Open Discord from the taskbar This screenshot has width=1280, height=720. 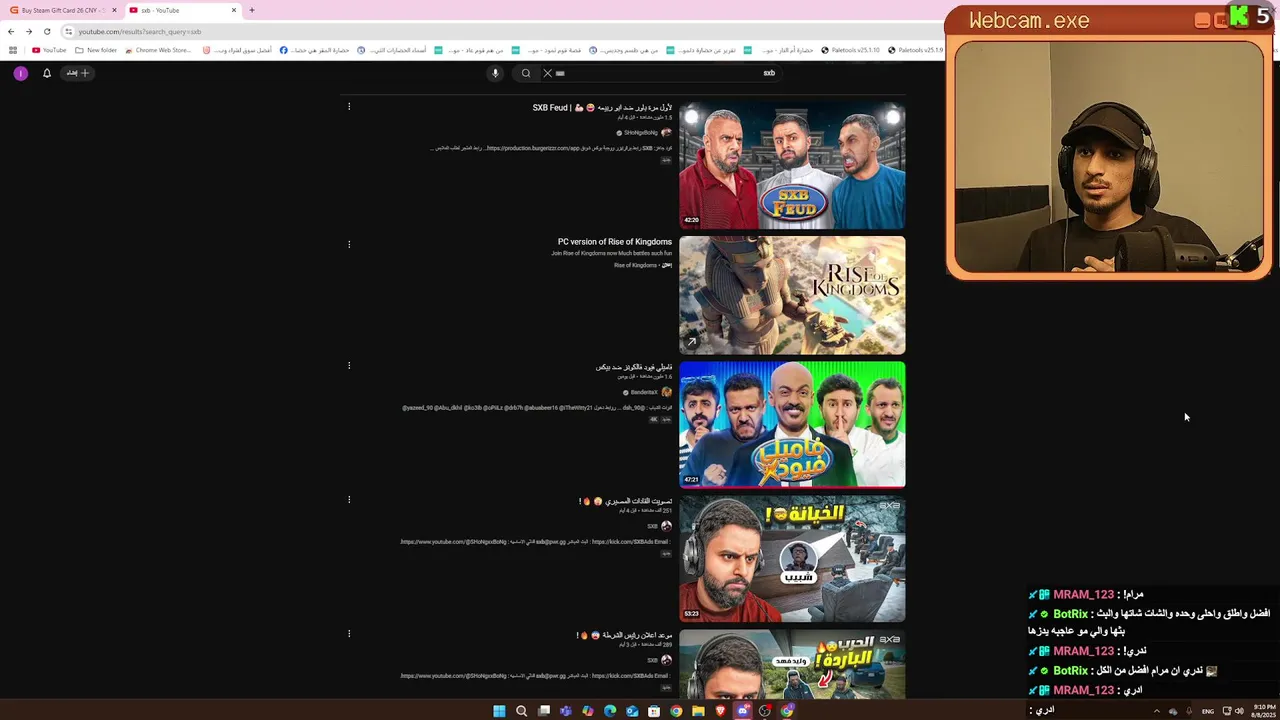(x=743, y=711)
